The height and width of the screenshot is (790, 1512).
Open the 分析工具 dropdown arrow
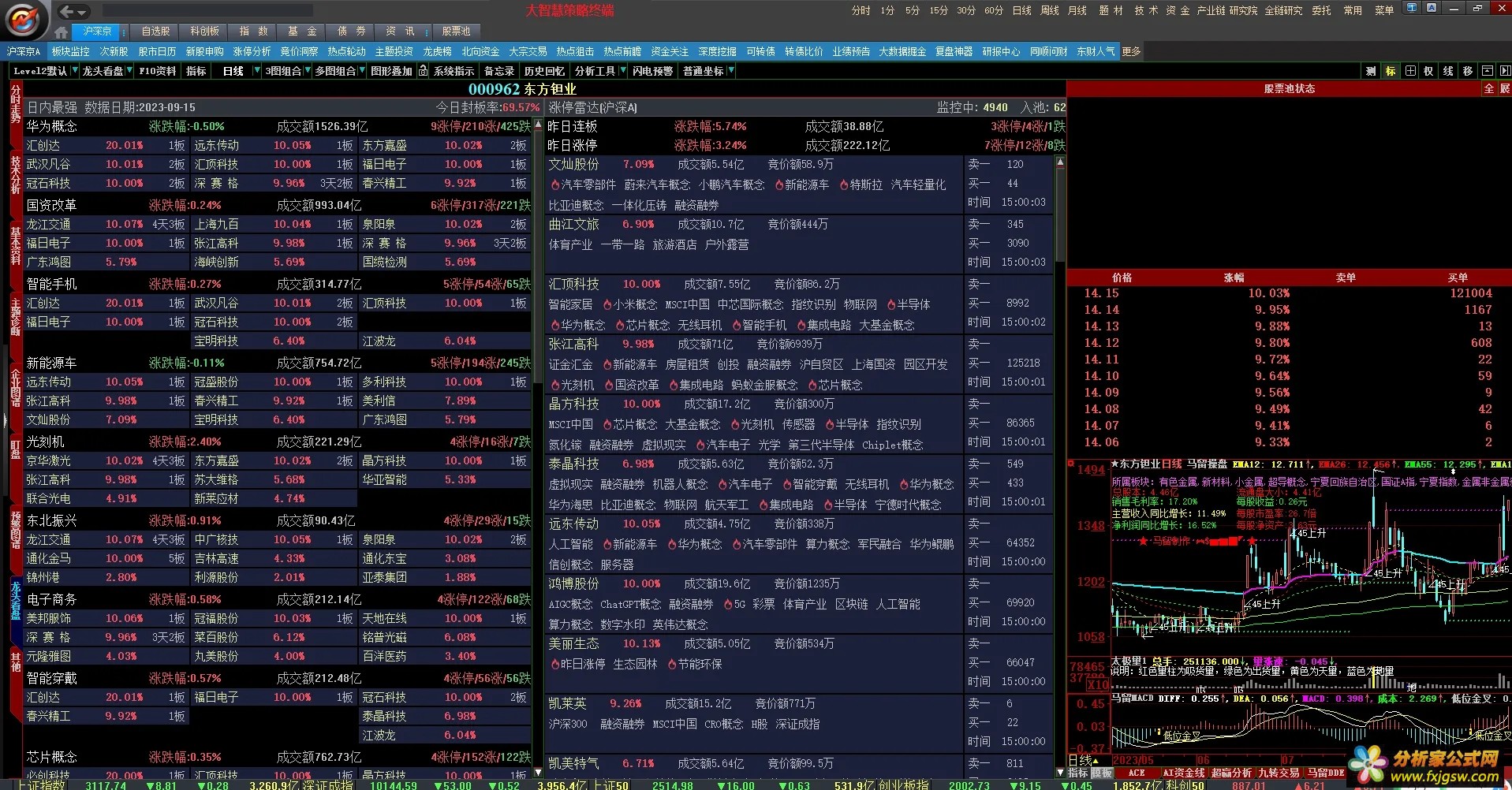622,71
